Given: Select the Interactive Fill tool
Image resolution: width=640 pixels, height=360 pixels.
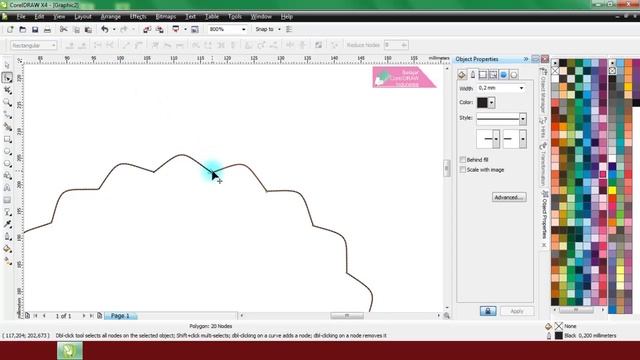Looking at the screenshot, I should tap(7, 261).
